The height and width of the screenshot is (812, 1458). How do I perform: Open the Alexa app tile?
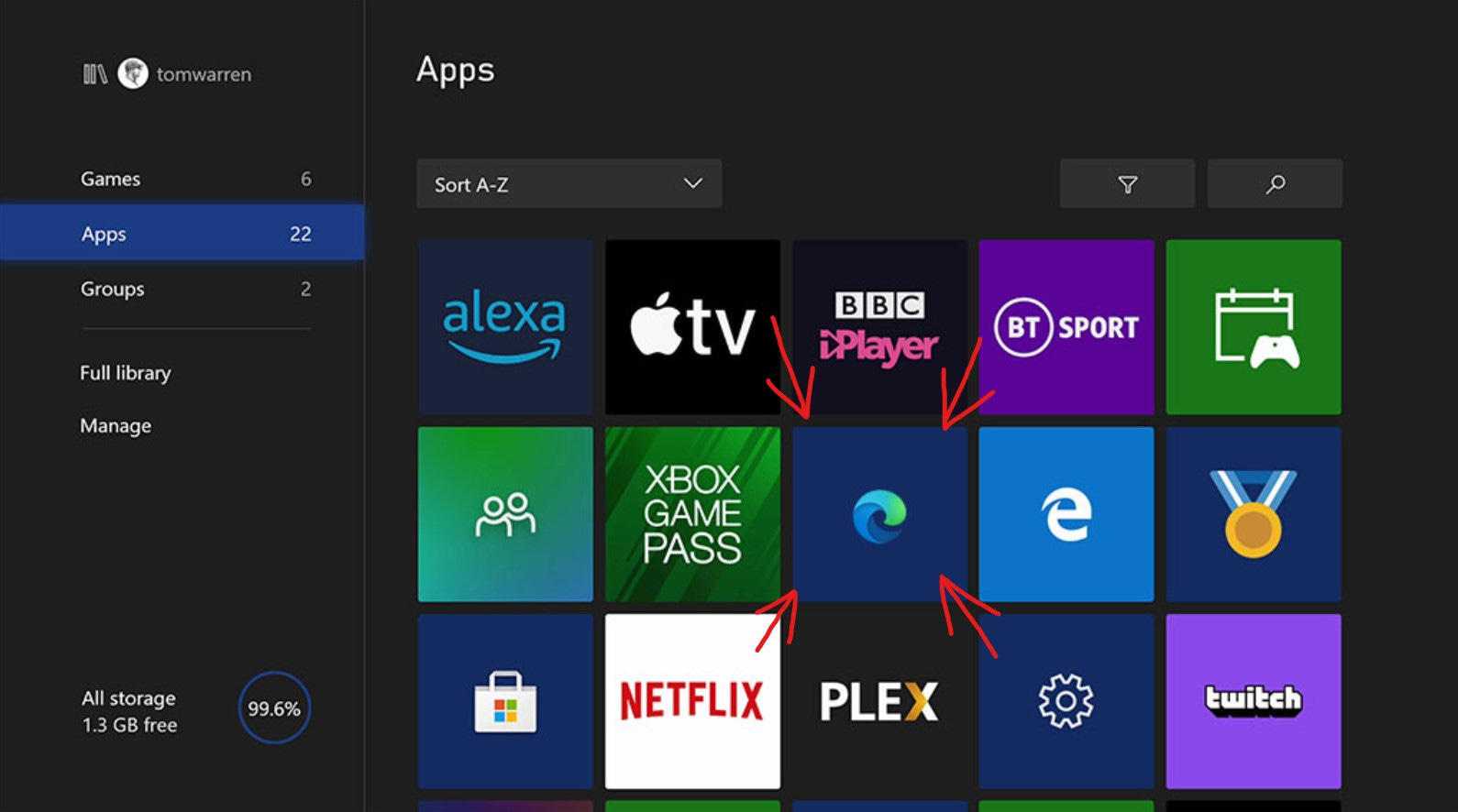pos(505,327)
